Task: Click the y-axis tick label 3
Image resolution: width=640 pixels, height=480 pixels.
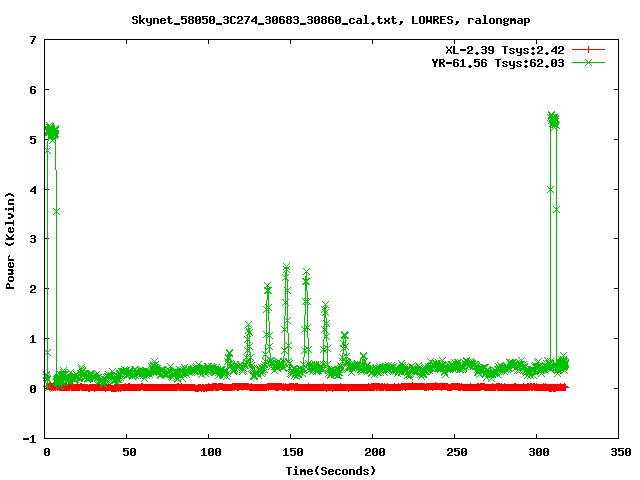Action: (33, 239)
